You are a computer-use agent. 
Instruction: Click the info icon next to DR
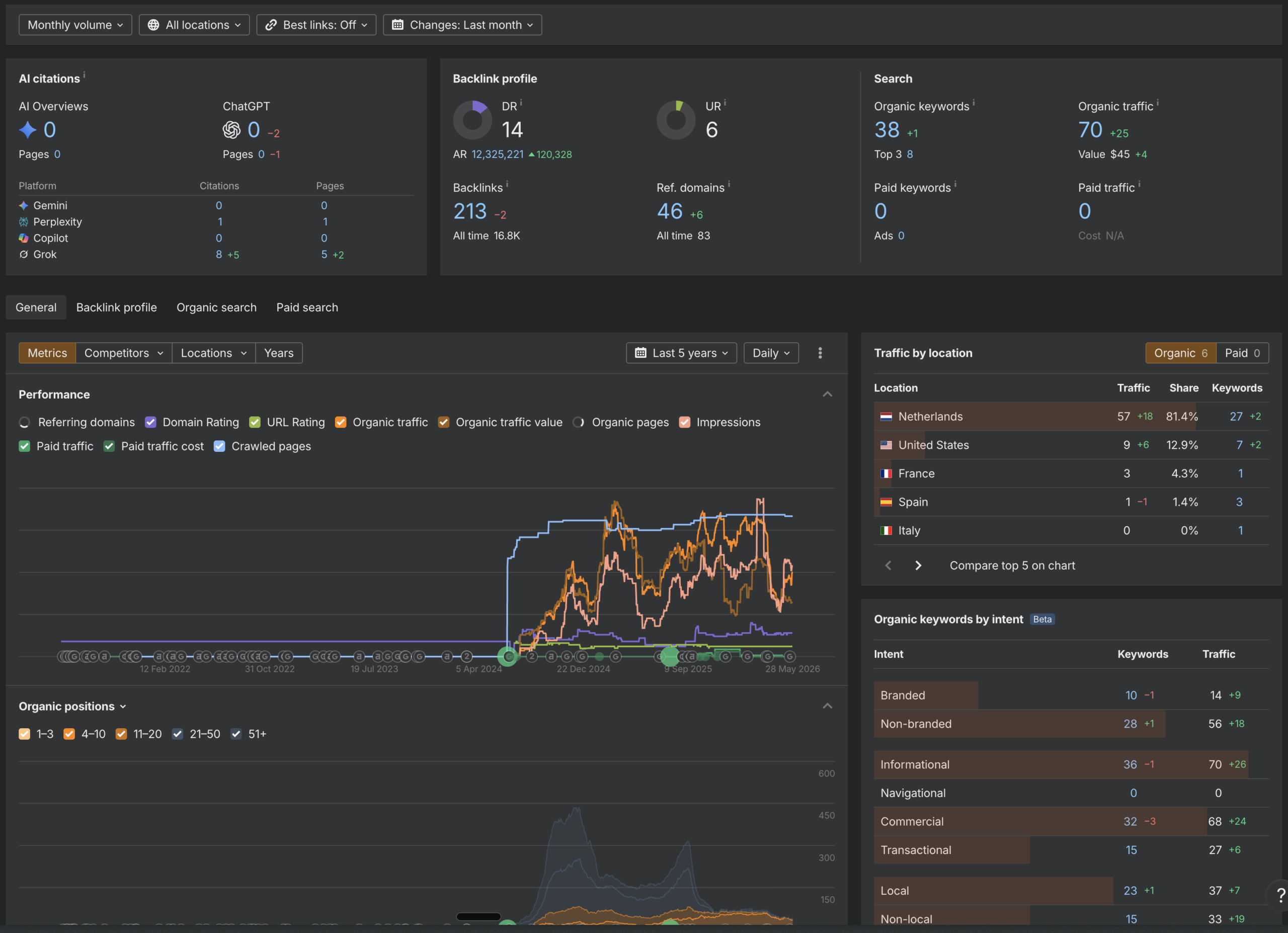coord(521,103)
